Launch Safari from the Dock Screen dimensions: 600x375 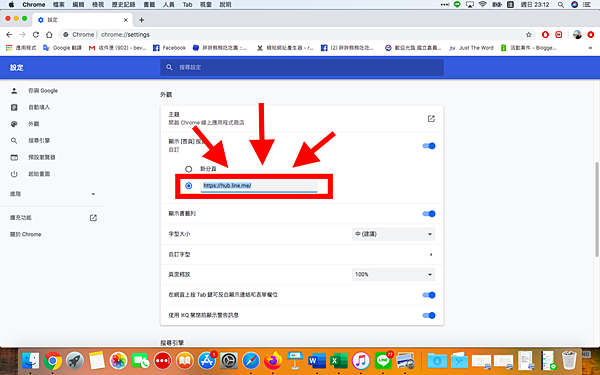(x=251, y=360)
